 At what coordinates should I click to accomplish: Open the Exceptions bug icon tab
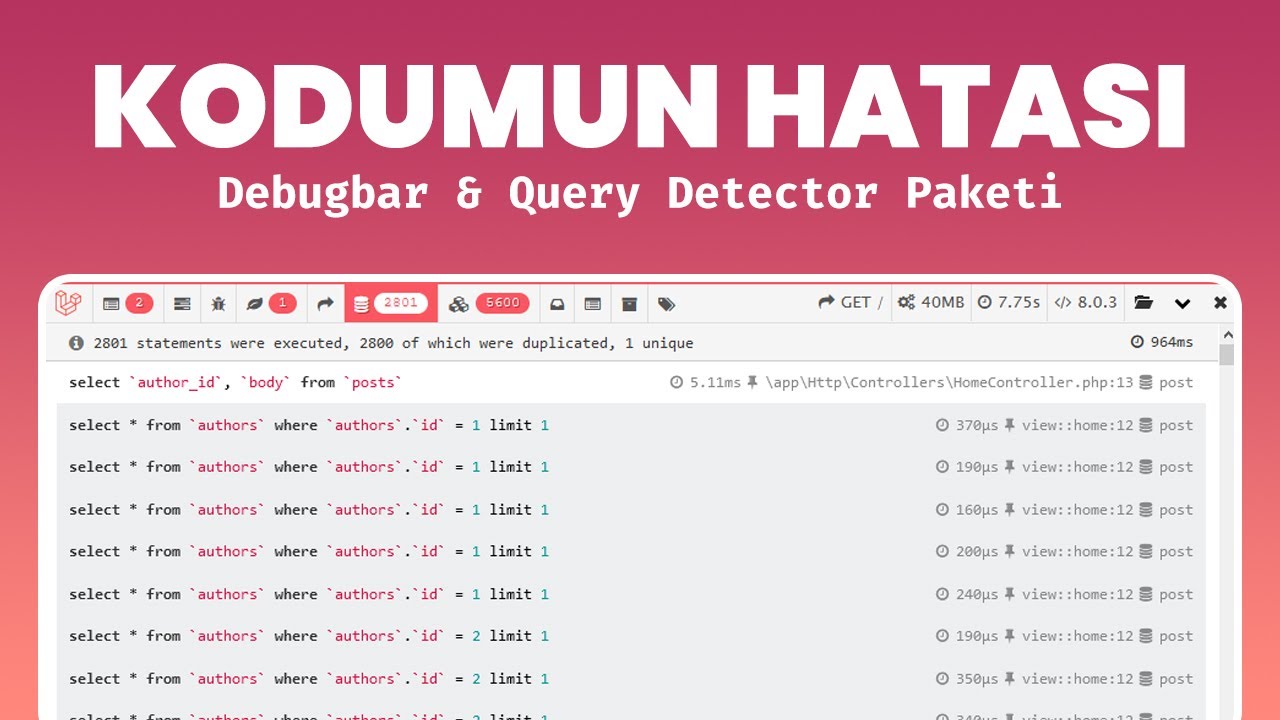point(218,303)
